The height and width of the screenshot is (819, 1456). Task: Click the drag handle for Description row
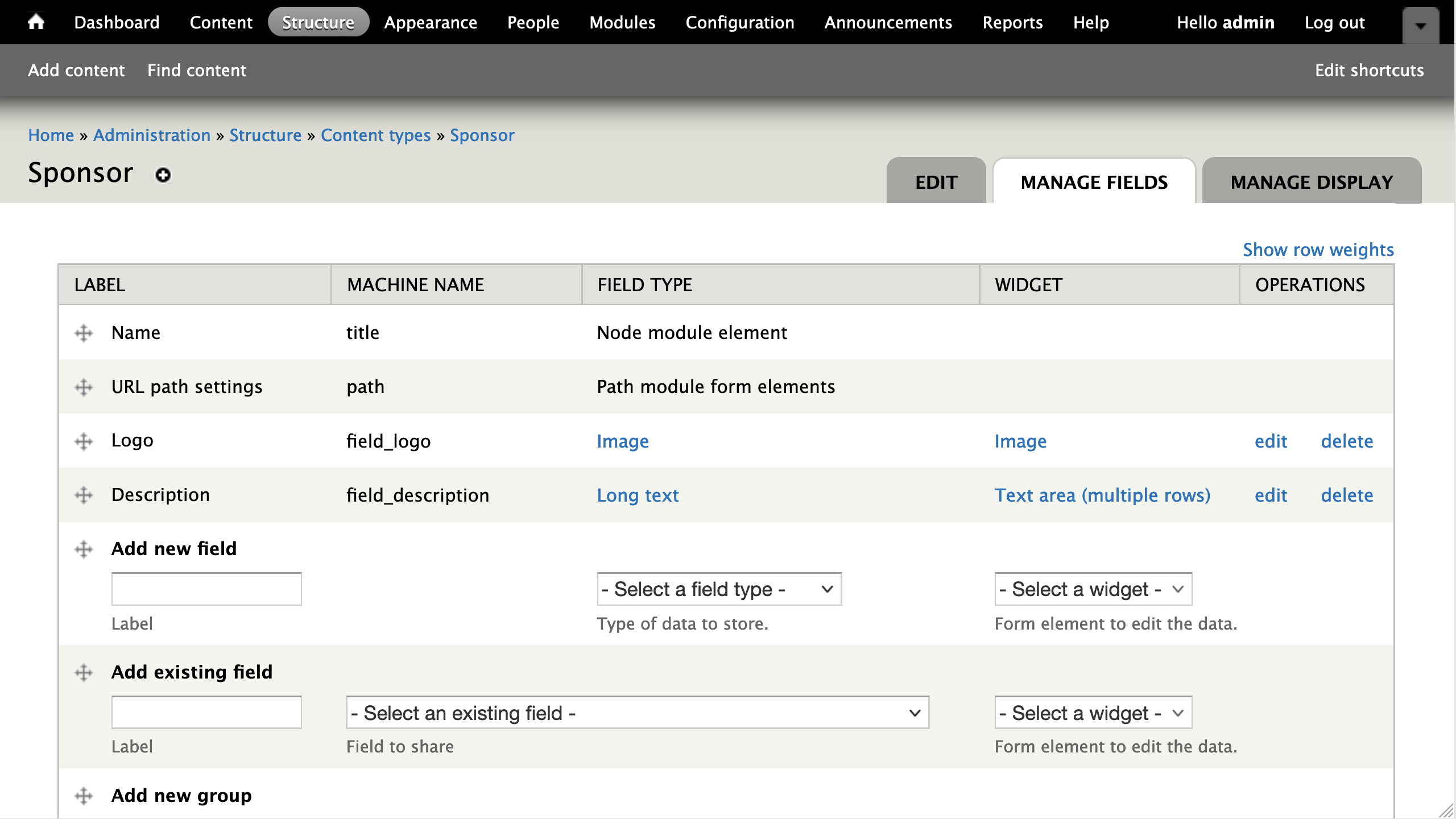tap(84, 495)
